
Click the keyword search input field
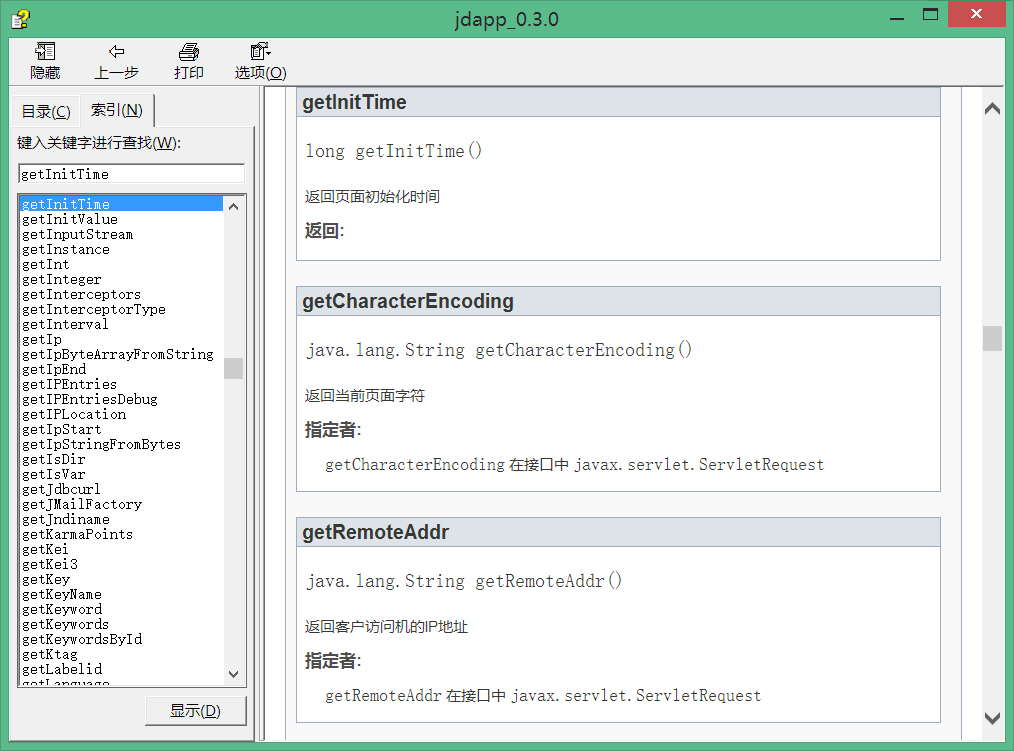(x=131, y=174)
